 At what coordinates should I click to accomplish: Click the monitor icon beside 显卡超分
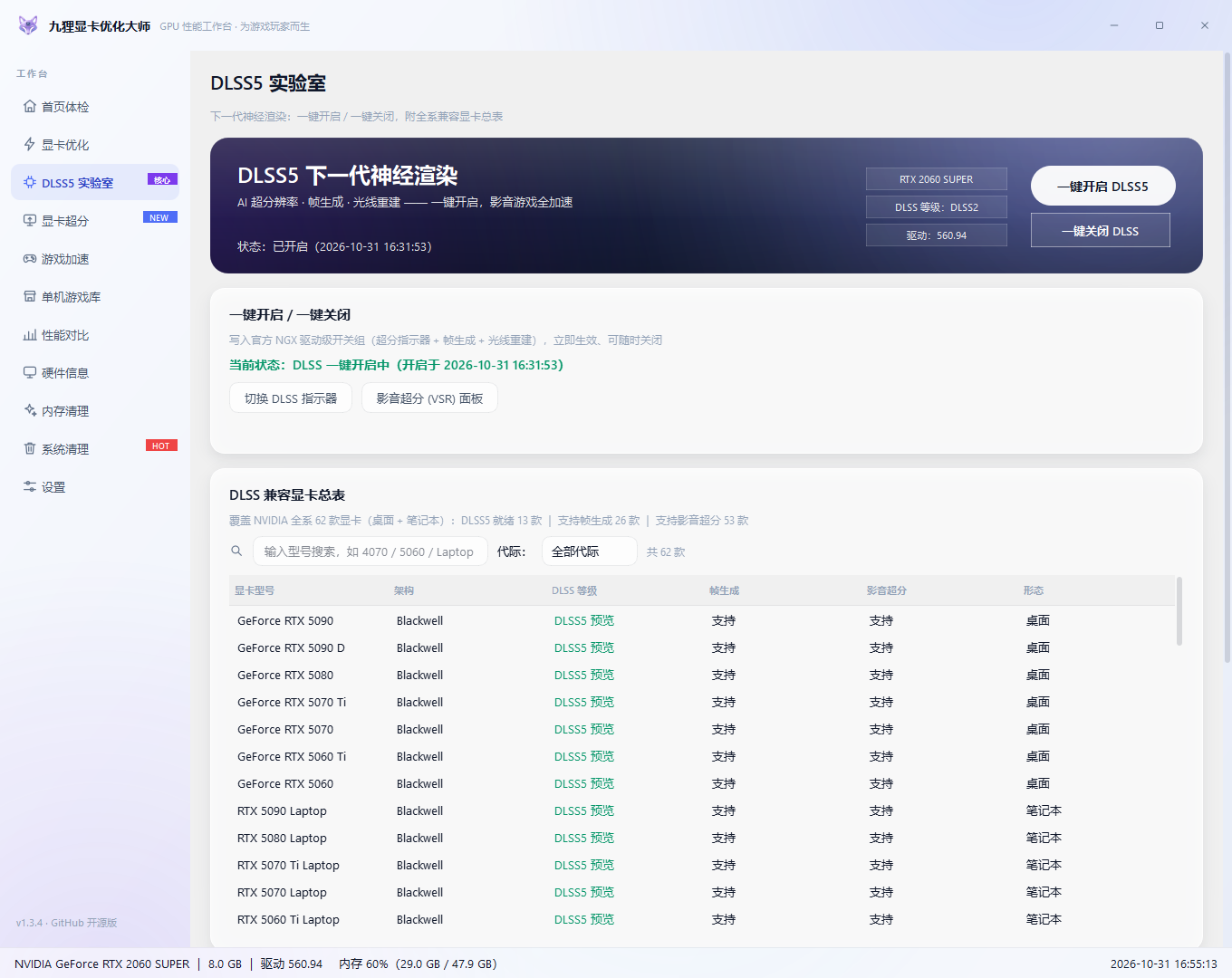pyautogui.click(x=30, y=221)
